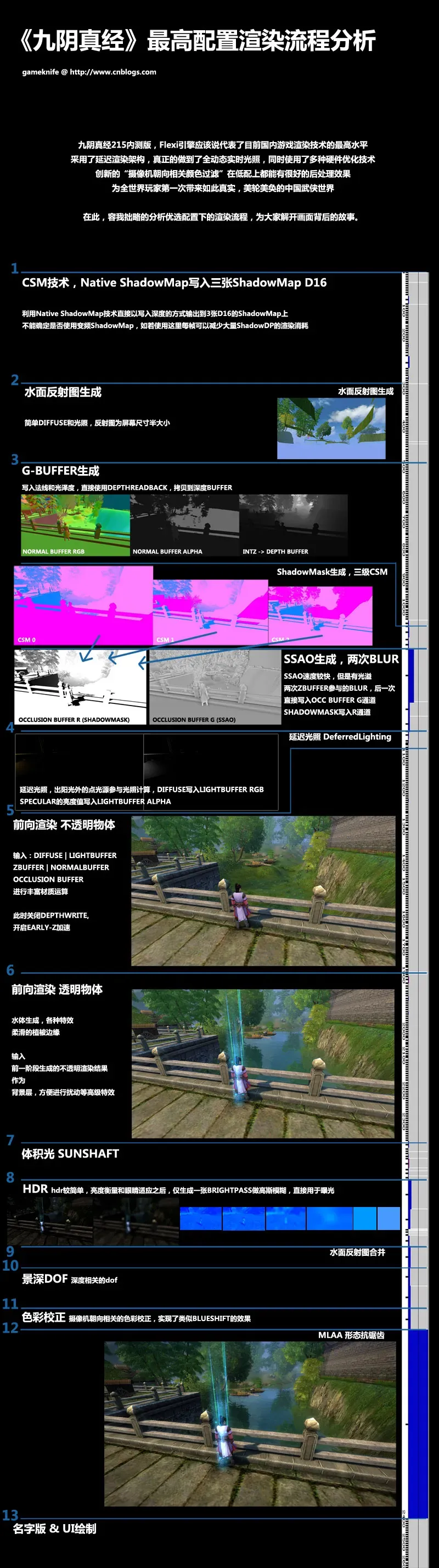Viewport: 439px width, 1568px height.
Task: Open the left dark light buffer thumbnail
Action: [x=79, y=772]
